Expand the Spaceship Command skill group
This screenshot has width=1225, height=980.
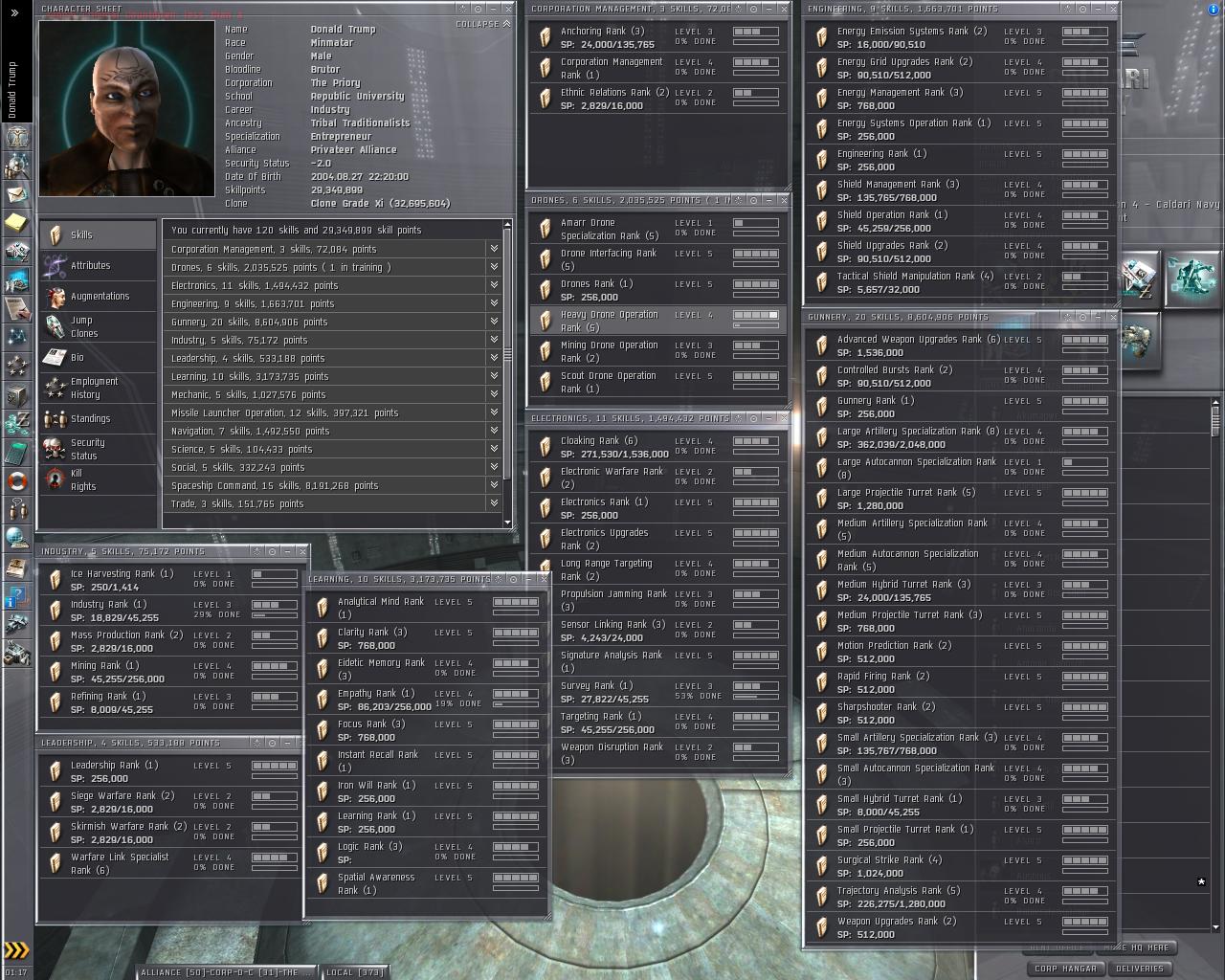494,485
